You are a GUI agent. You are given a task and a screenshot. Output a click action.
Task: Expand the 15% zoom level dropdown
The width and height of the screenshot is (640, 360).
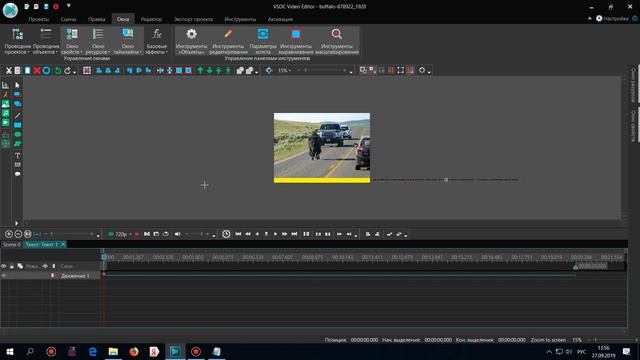[x=289, y=71]
